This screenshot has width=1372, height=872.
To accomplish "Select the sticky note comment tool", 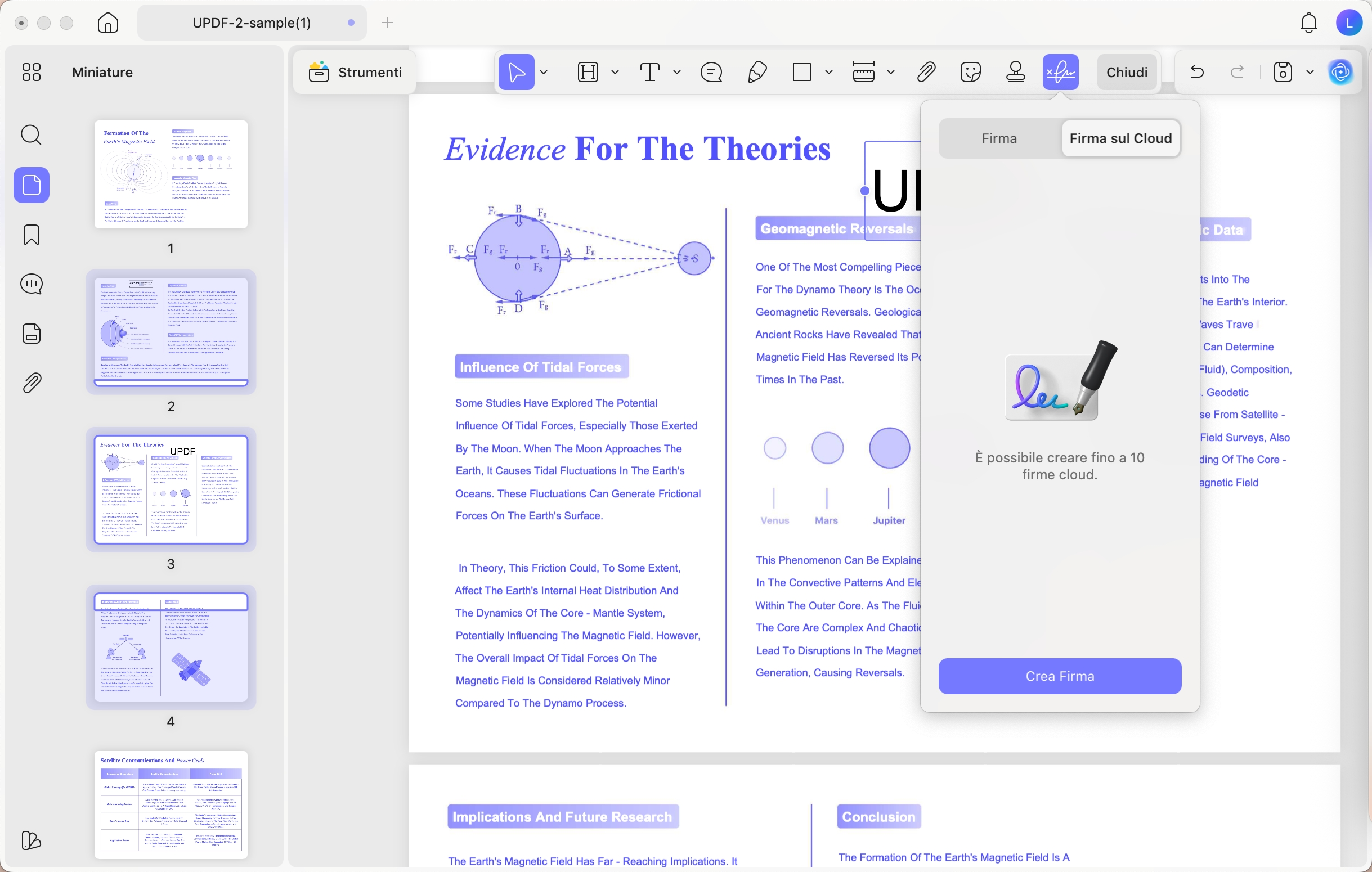I will tap(712, 73).
